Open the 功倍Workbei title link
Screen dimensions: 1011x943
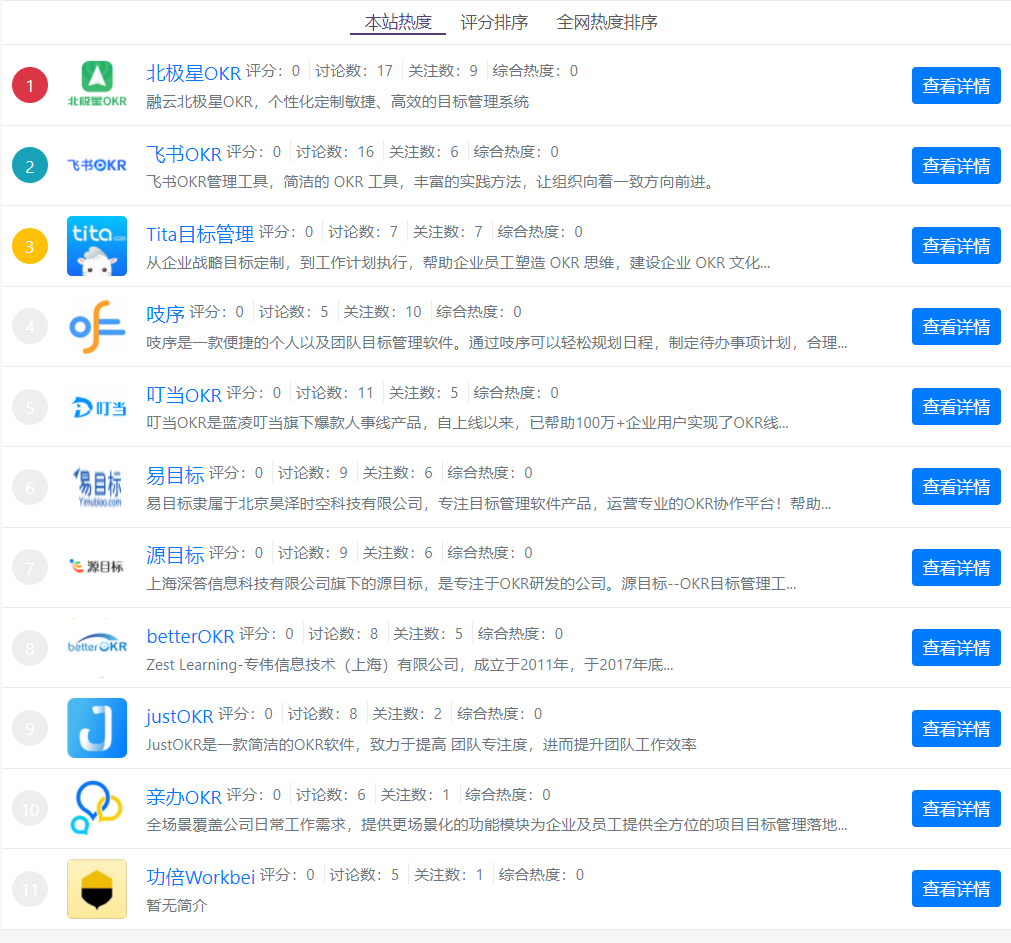(x=201, y=877)
